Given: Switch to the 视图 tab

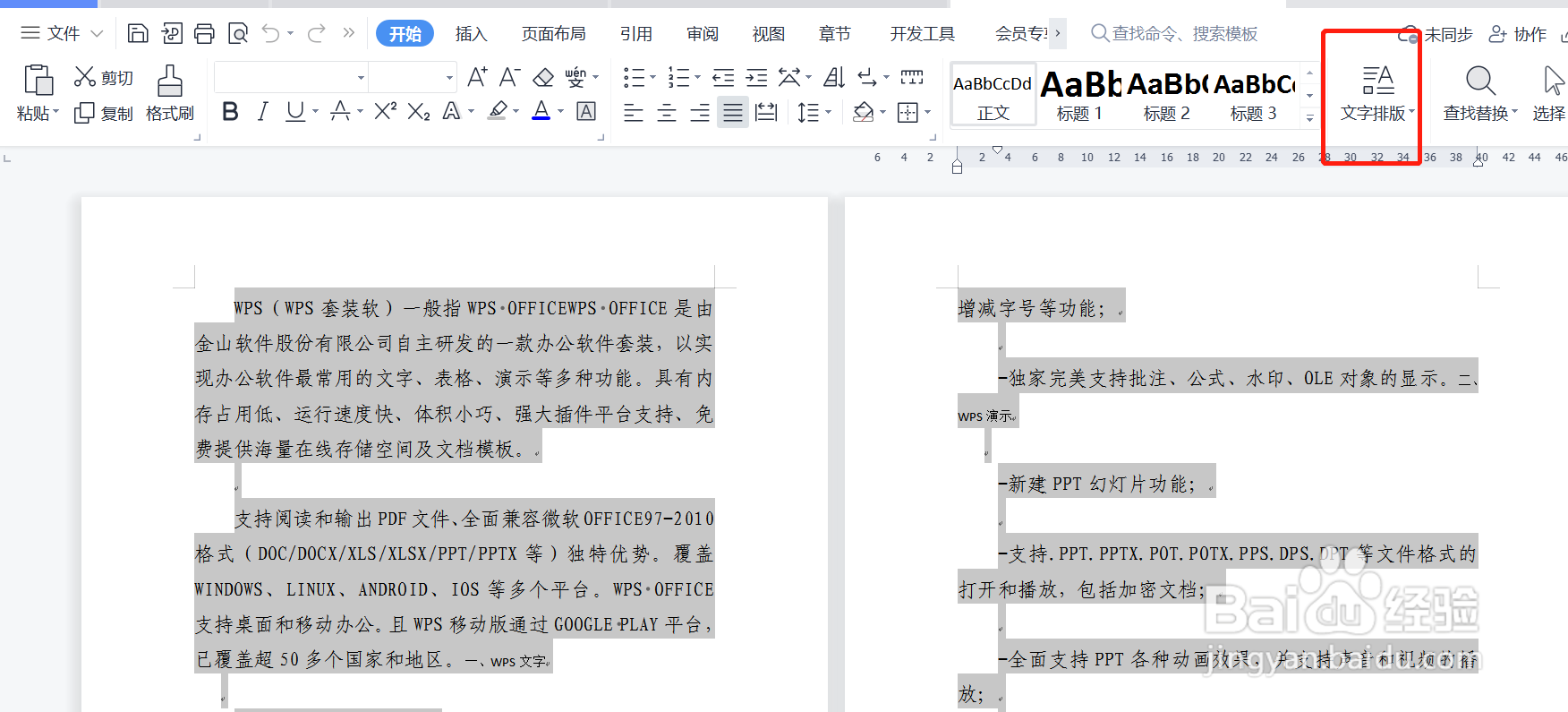Looking at the screenshot, I should click(769, 34).
